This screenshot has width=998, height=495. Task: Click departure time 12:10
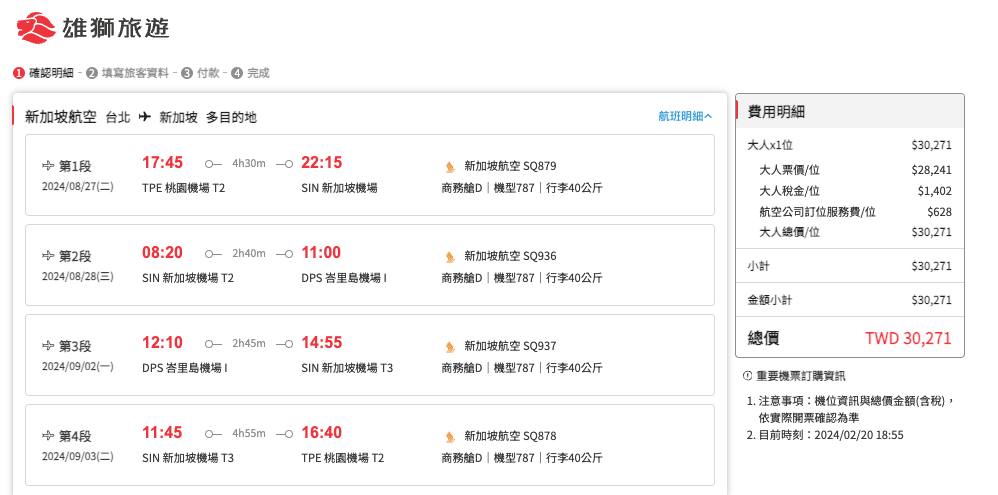[x=162, y=343]
